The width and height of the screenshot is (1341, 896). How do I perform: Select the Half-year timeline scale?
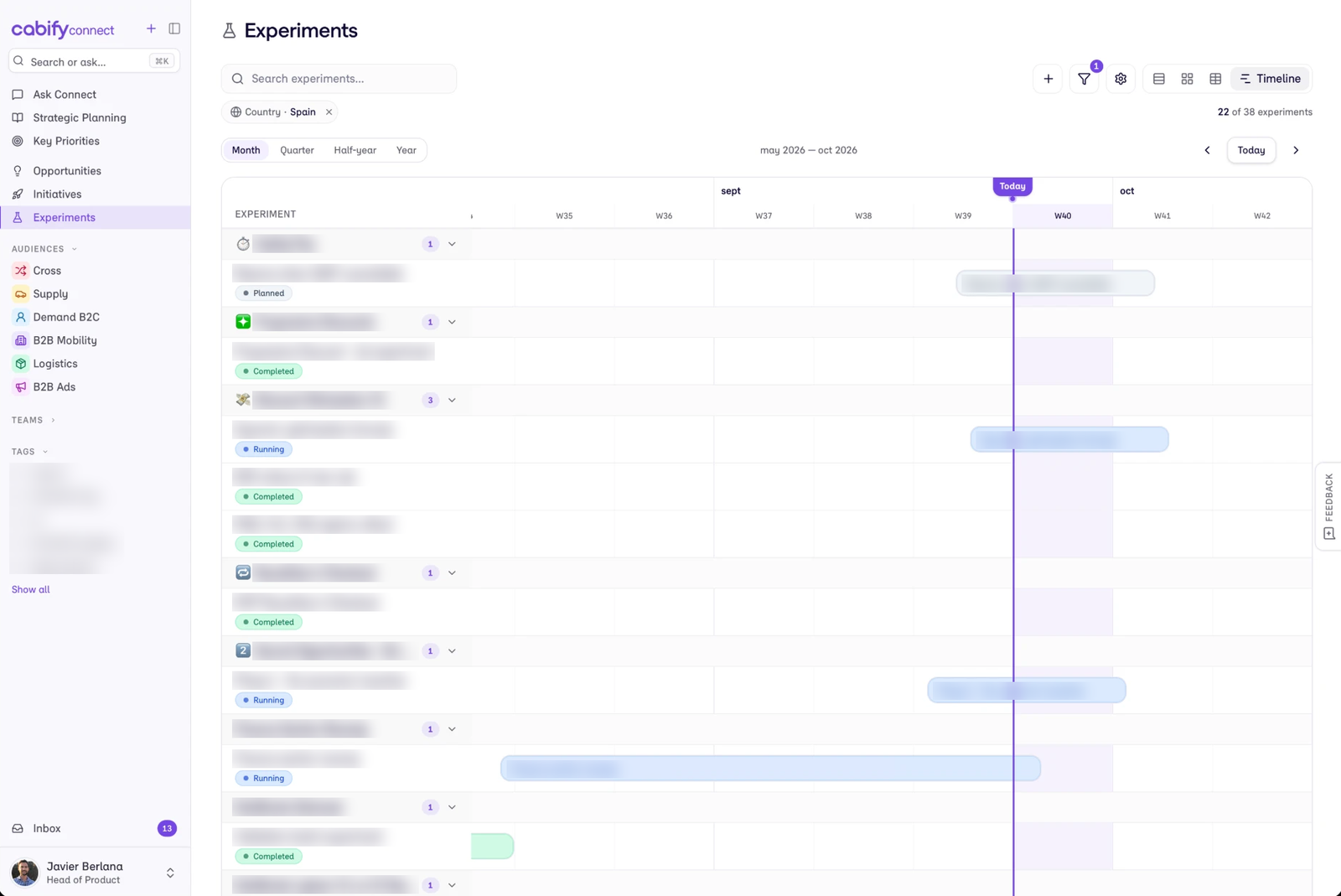point(355,150)
